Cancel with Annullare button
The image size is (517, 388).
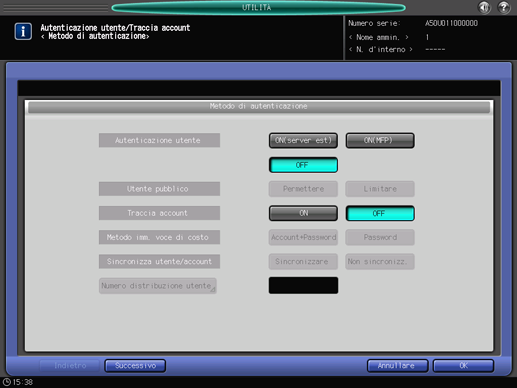[397, 366]
